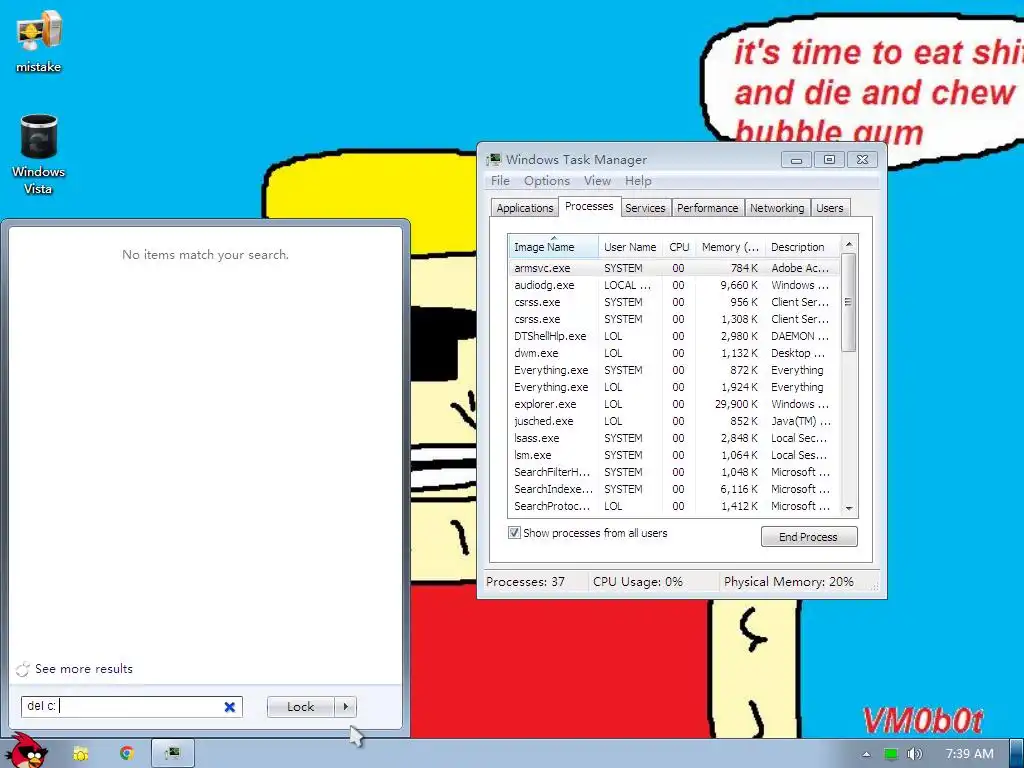Screen dimensions: 1024x768
Task: Select the explorer.exe process
Action: click(x=675, y=404)
